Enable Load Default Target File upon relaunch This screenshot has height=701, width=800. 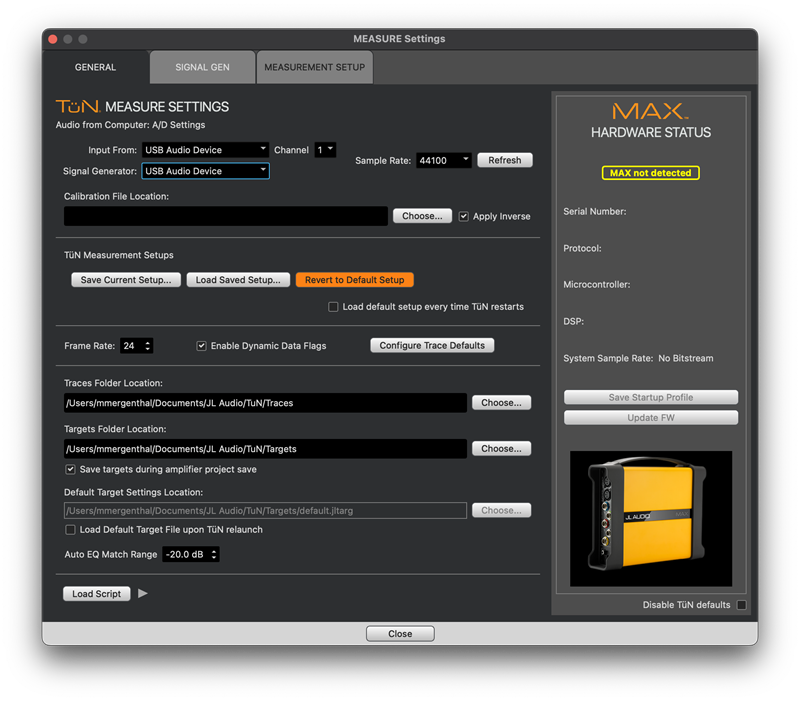point(70,530)
